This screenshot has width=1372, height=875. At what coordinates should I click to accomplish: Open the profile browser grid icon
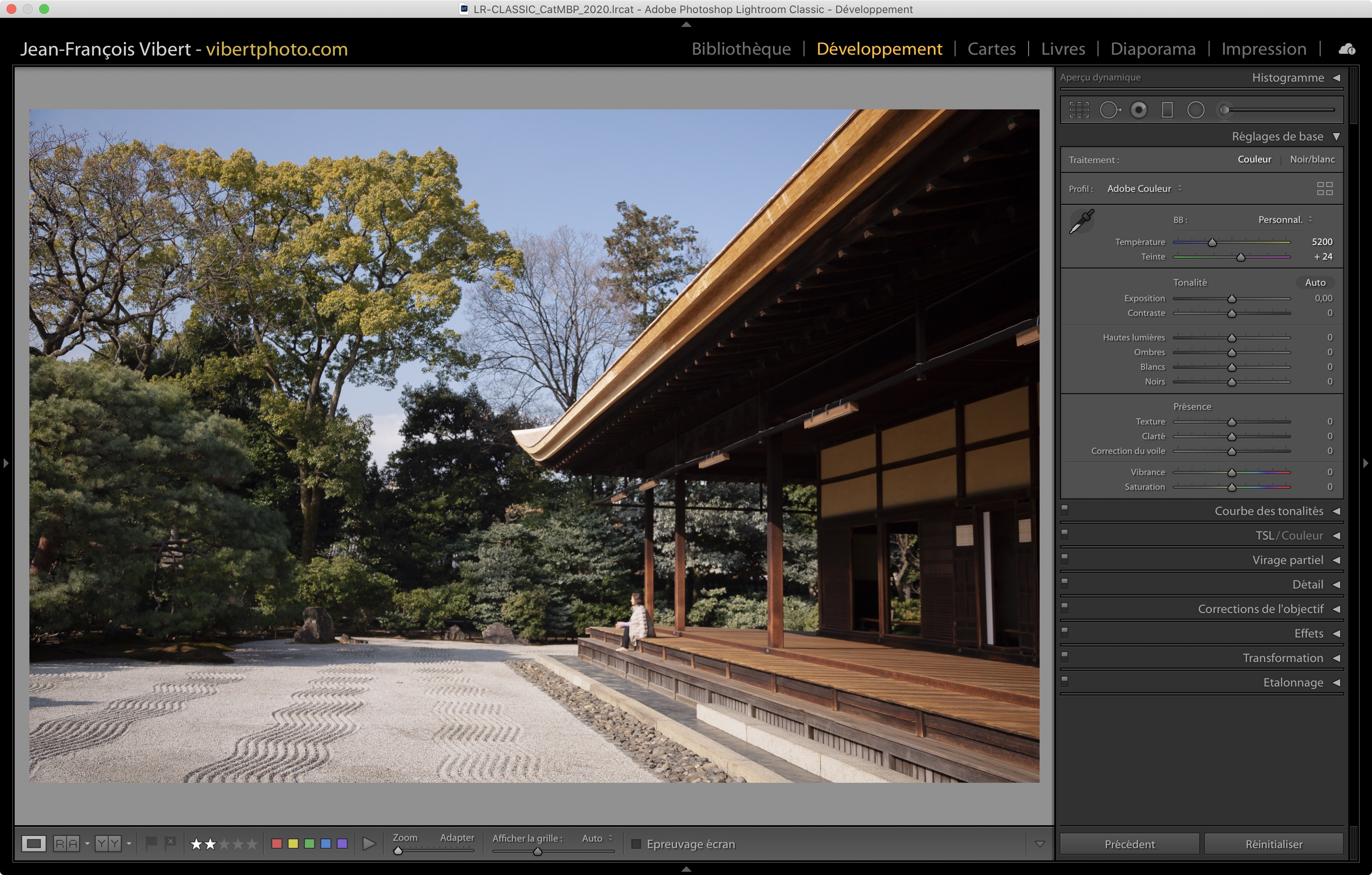click(x=1324, y=189)
